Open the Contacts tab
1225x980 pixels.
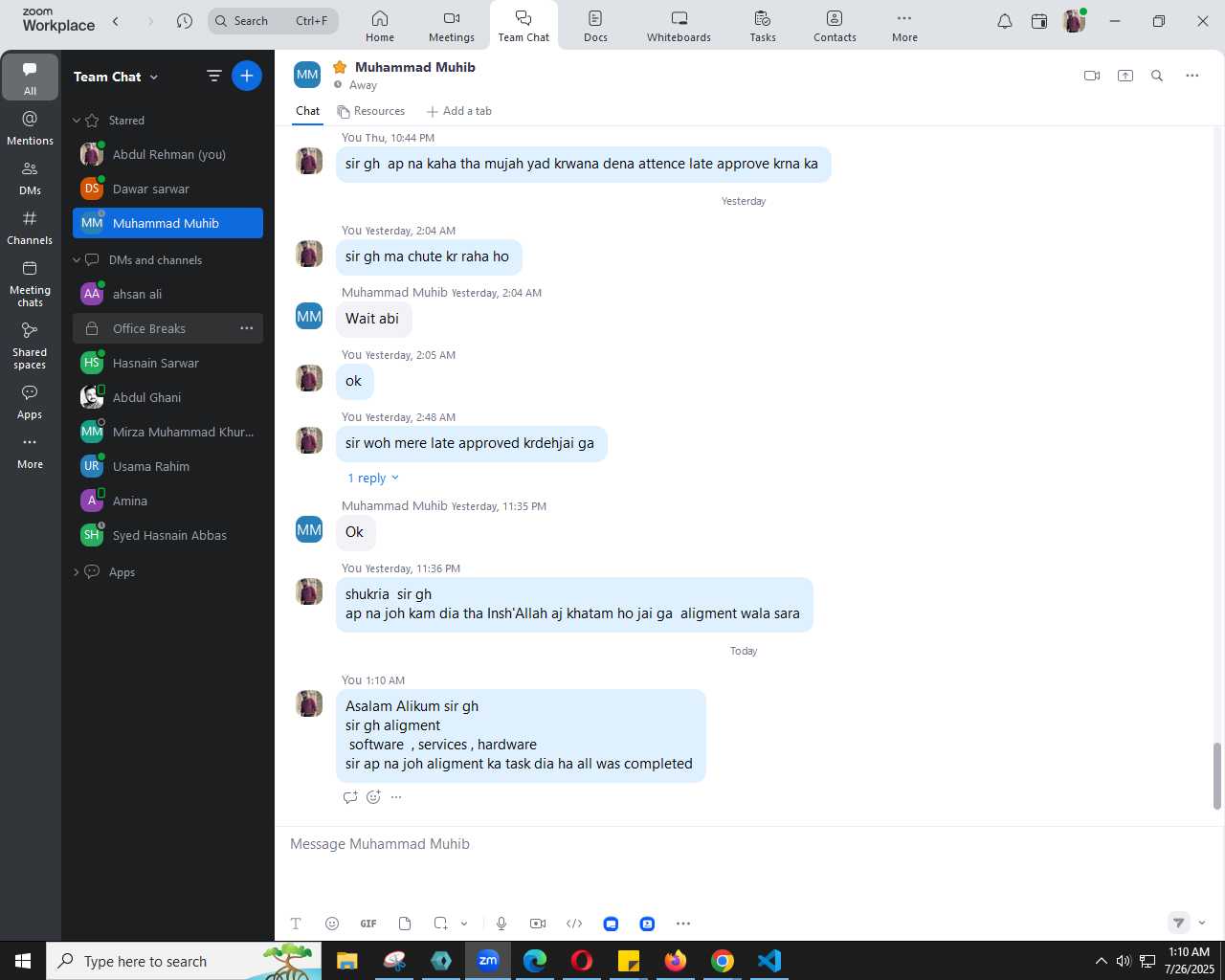(835, 26)
